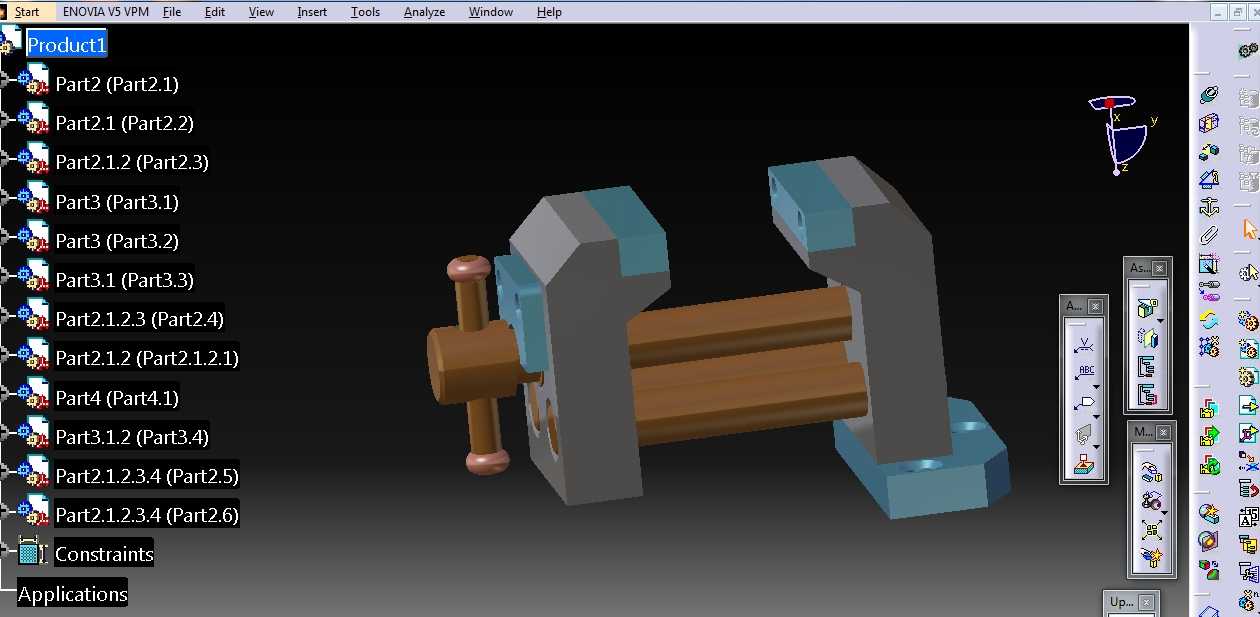Expand the Part2 (Part2.1) tree node

(5, 80)
